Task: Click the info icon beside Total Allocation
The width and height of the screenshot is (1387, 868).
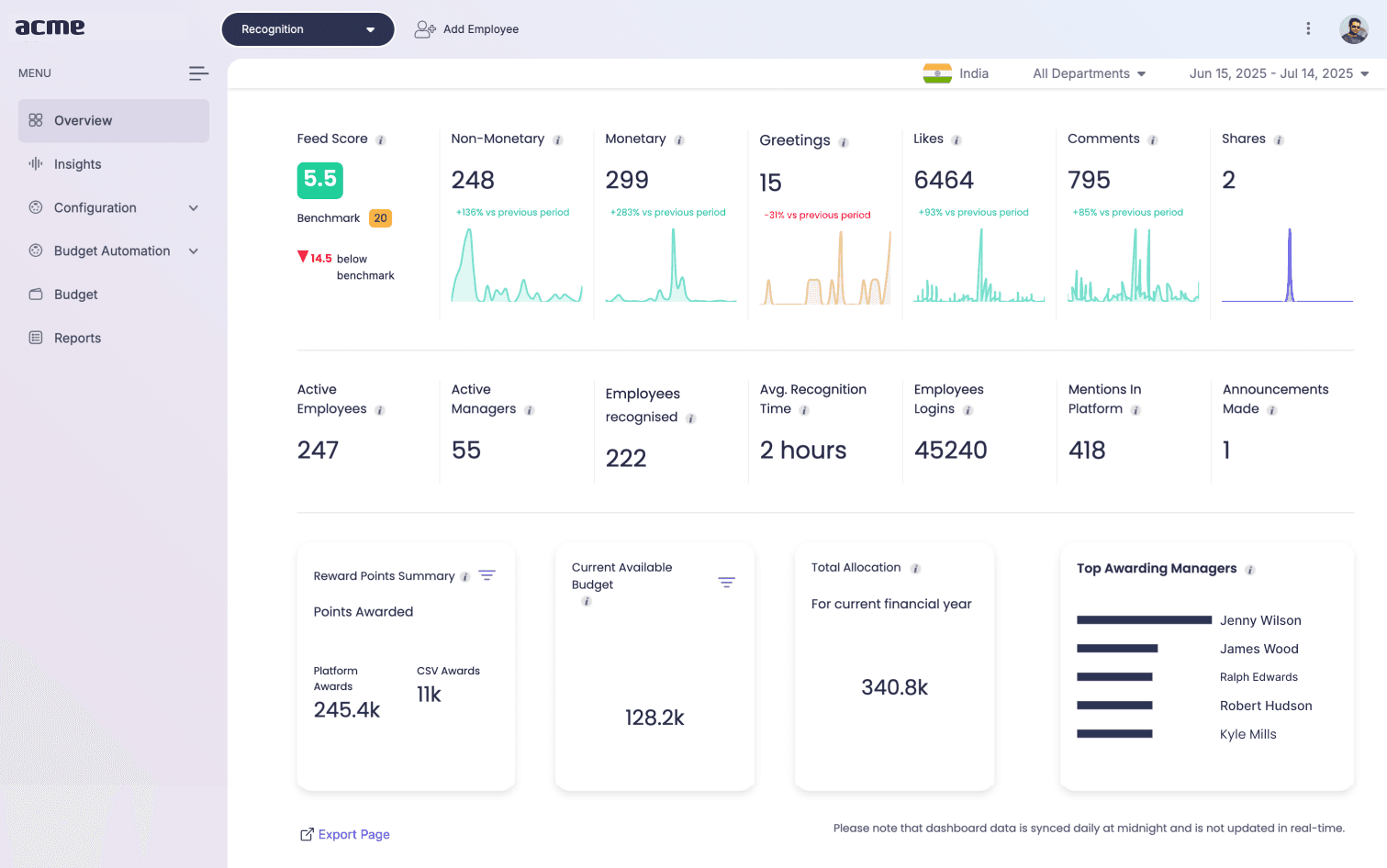Action: [915, 569]
